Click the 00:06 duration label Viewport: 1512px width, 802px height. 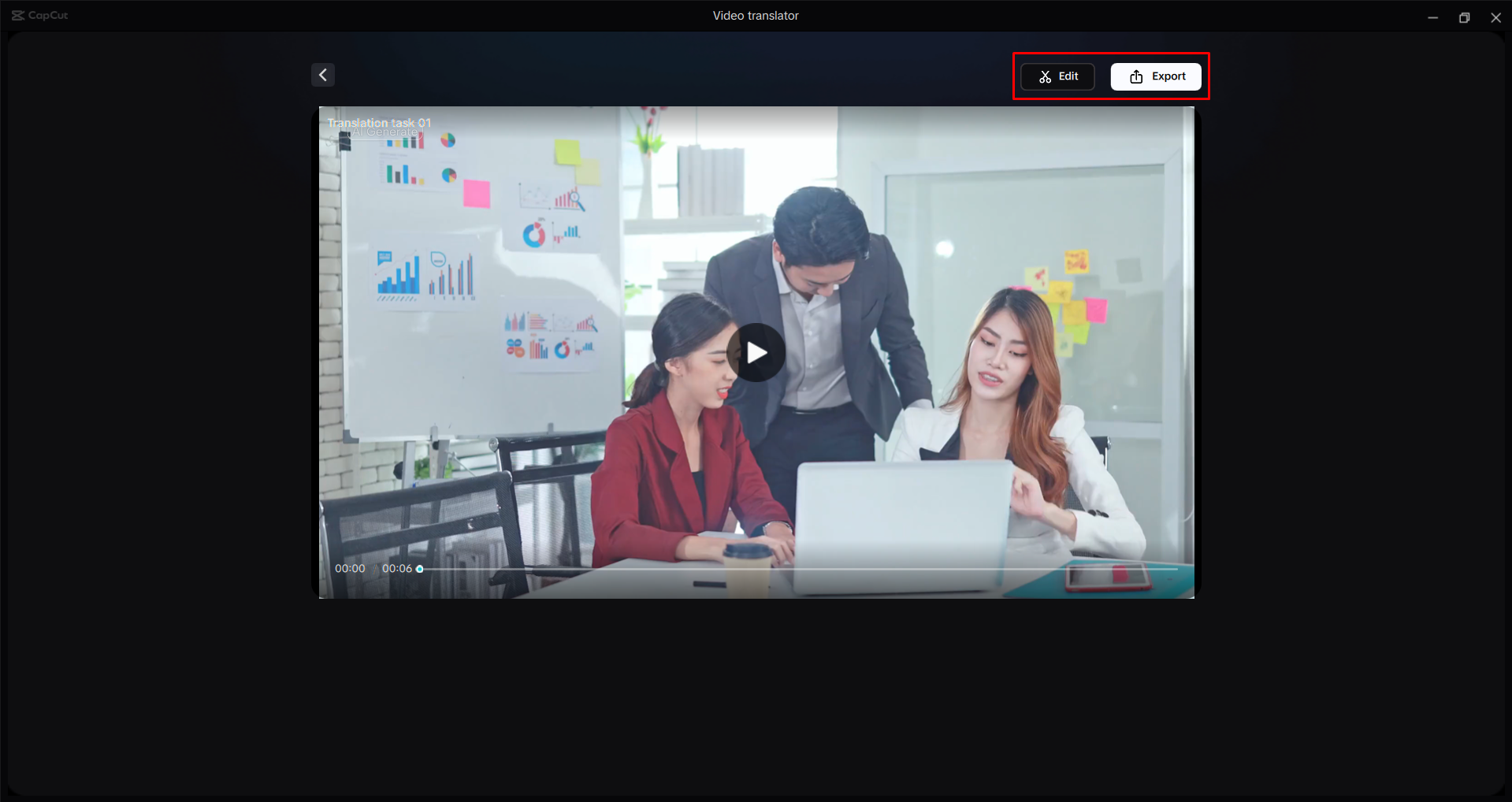pos(399,568)
